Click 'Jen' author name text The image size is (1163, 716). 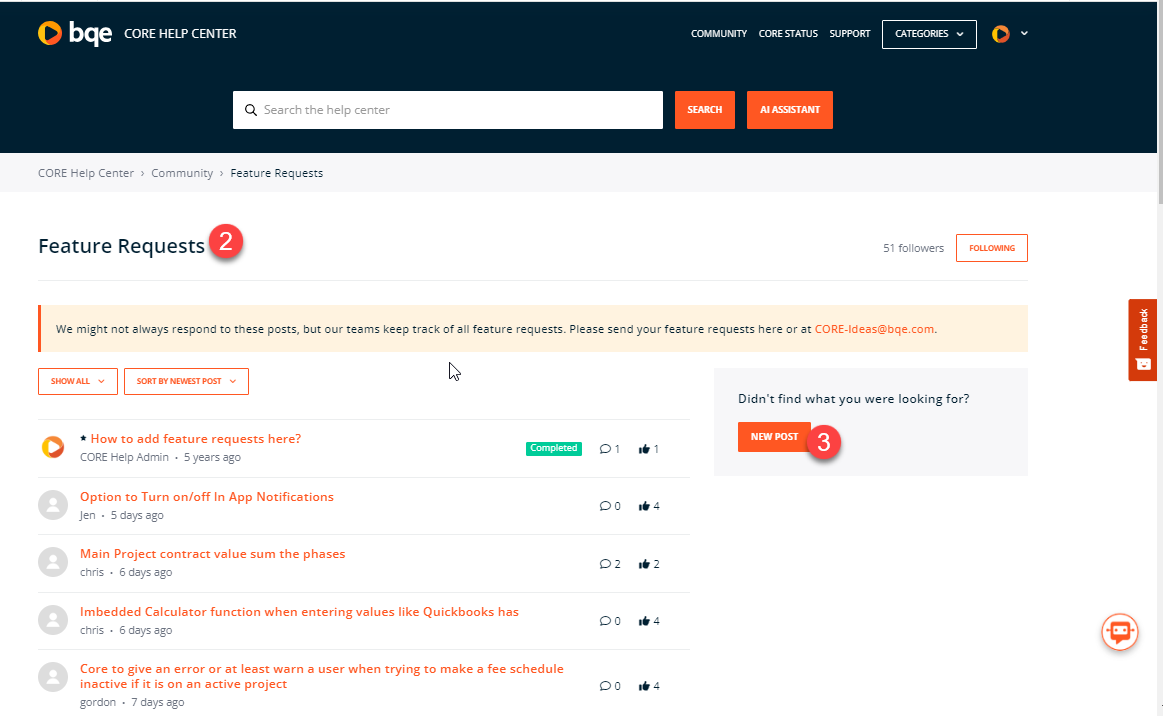point(88,515)
